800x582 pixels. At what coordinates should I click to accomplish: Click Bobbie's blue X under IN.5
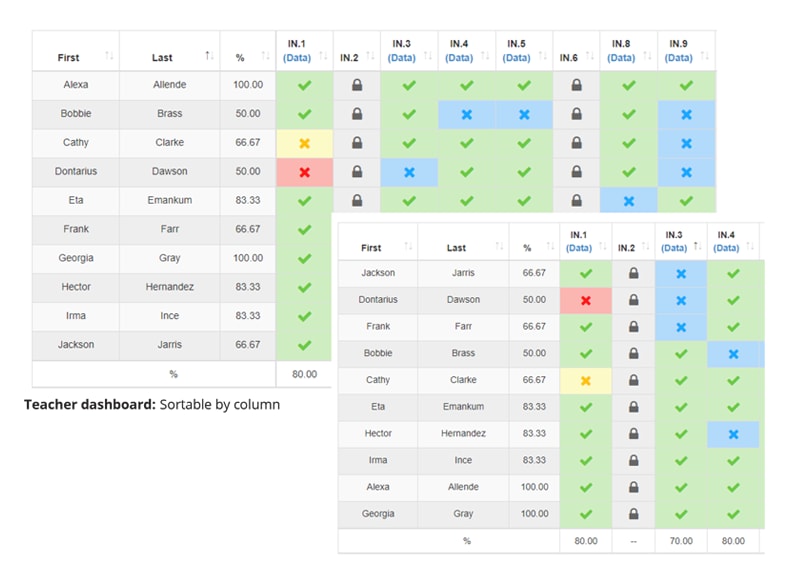click(x=524, y=115)
